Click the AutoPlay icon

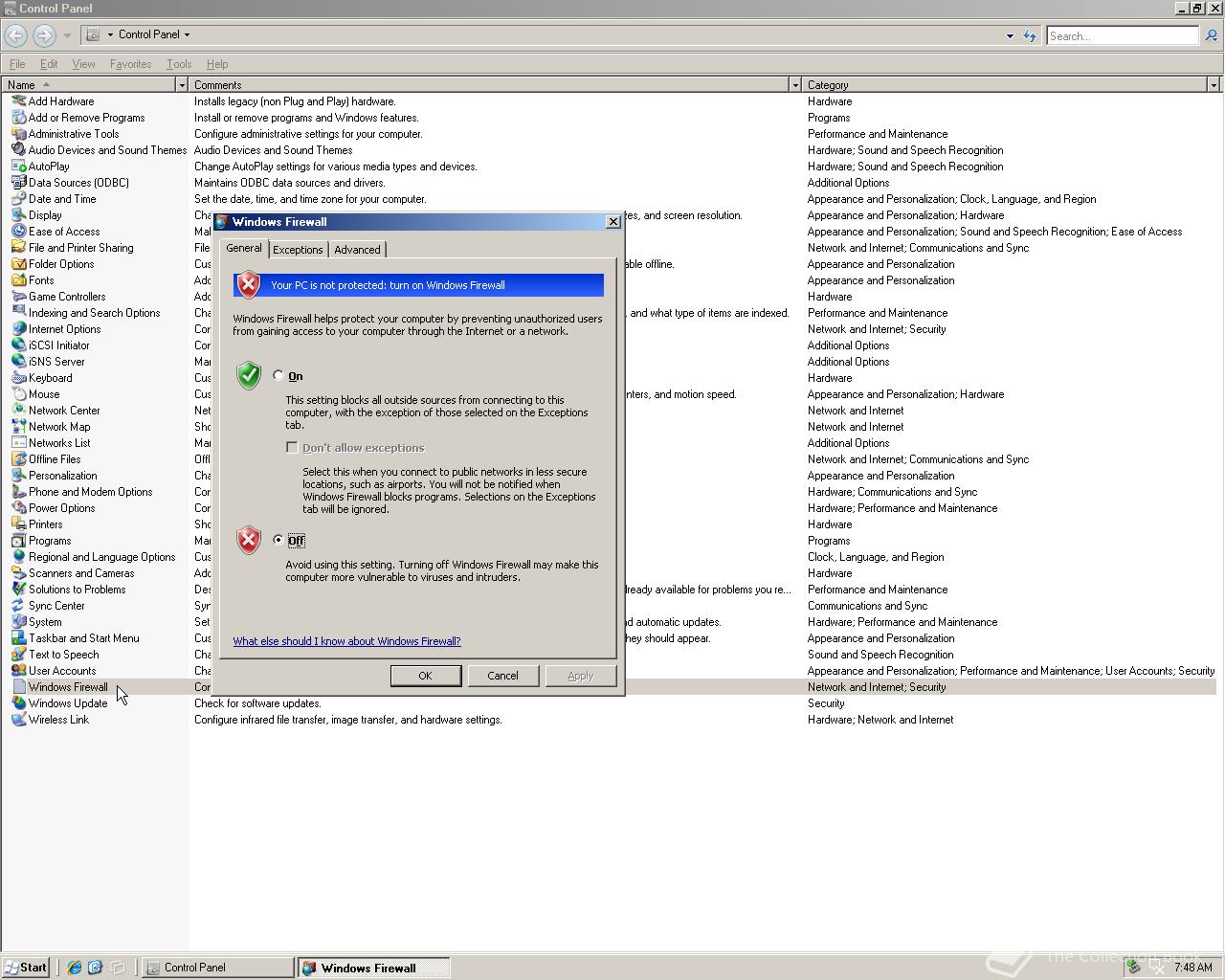[x=18, y=167]
